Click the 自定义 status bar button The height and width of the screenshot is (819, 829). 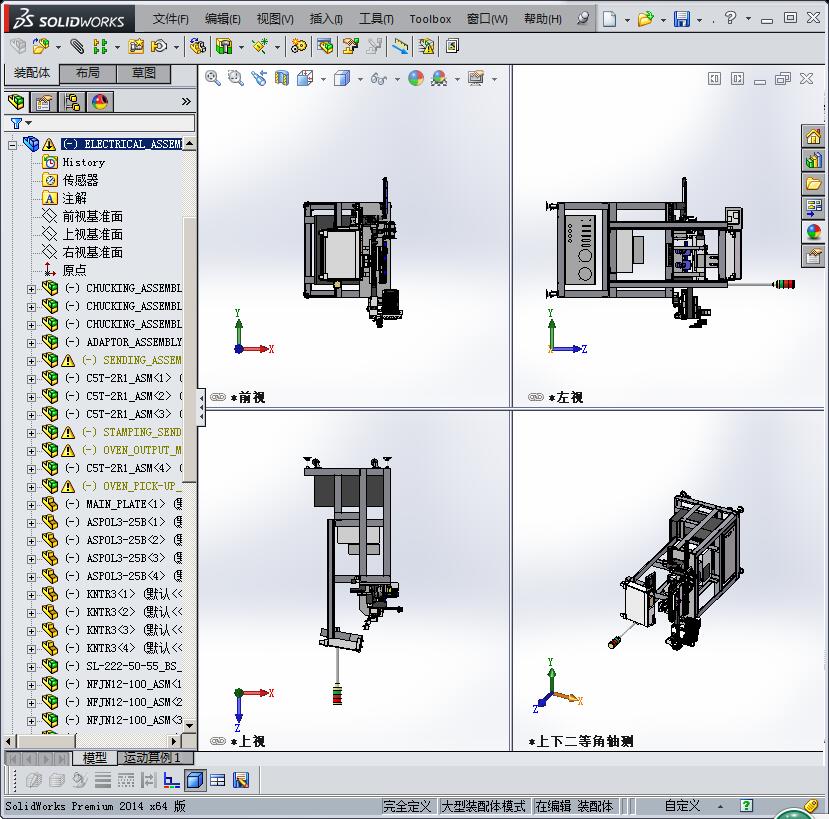(x=683, y=805)
